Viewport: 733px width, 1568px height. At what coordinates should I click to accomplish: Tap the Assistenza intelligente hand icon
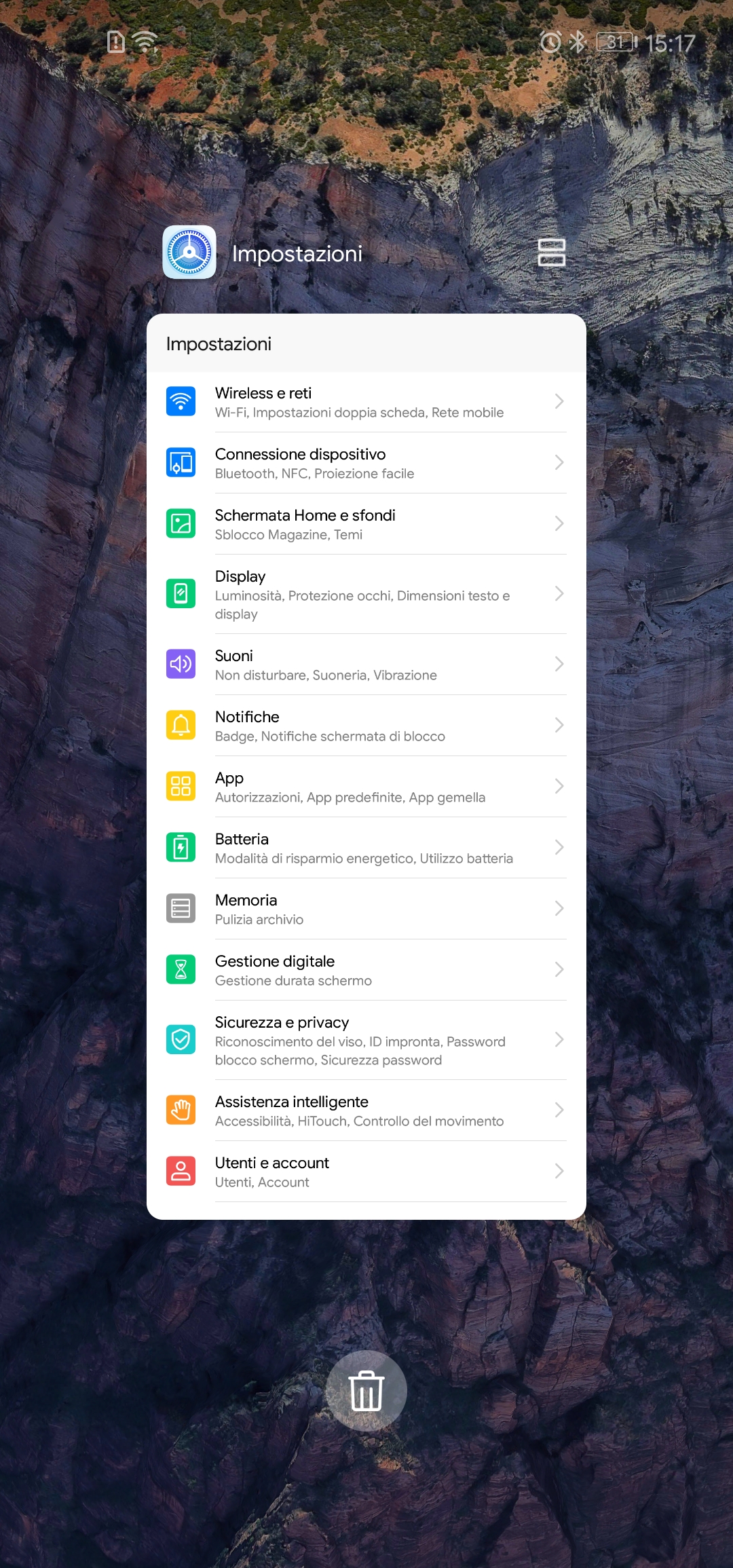[181, 1110]
